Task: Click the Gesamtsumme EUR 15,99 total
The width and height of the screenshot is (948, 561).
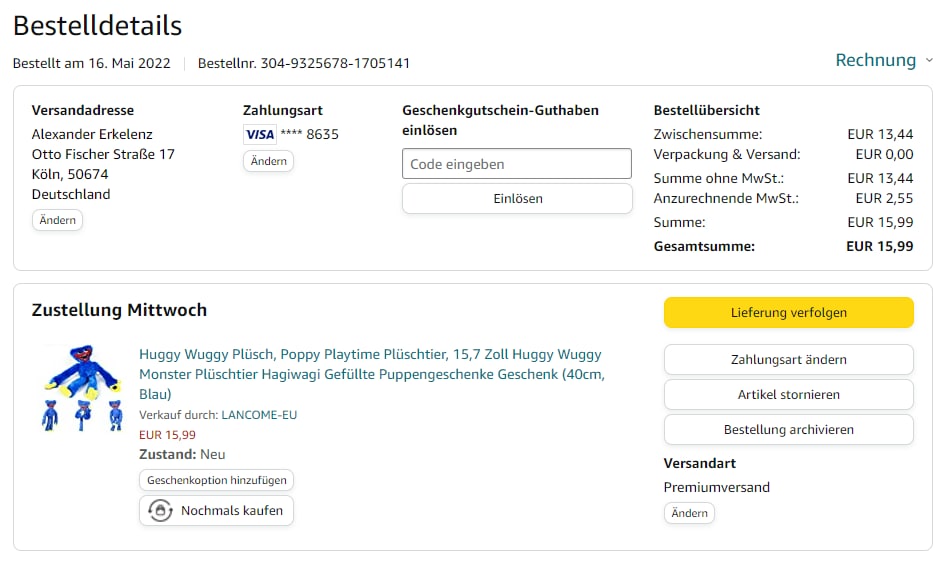Action: pyautogui.click(x=879, y=246)
